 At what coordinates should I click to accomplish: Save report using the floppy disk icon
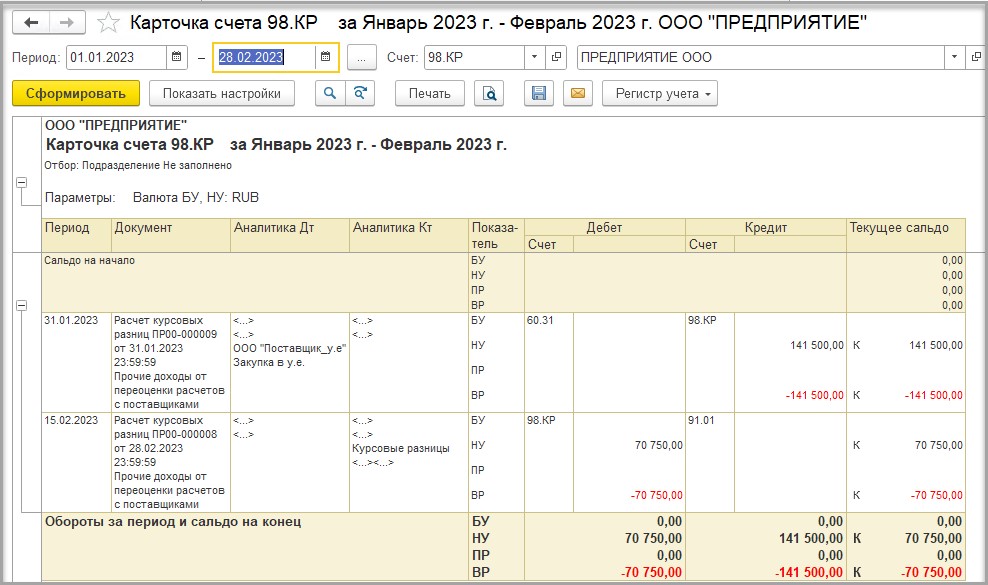pyautogui.click(x=539, y=94)
